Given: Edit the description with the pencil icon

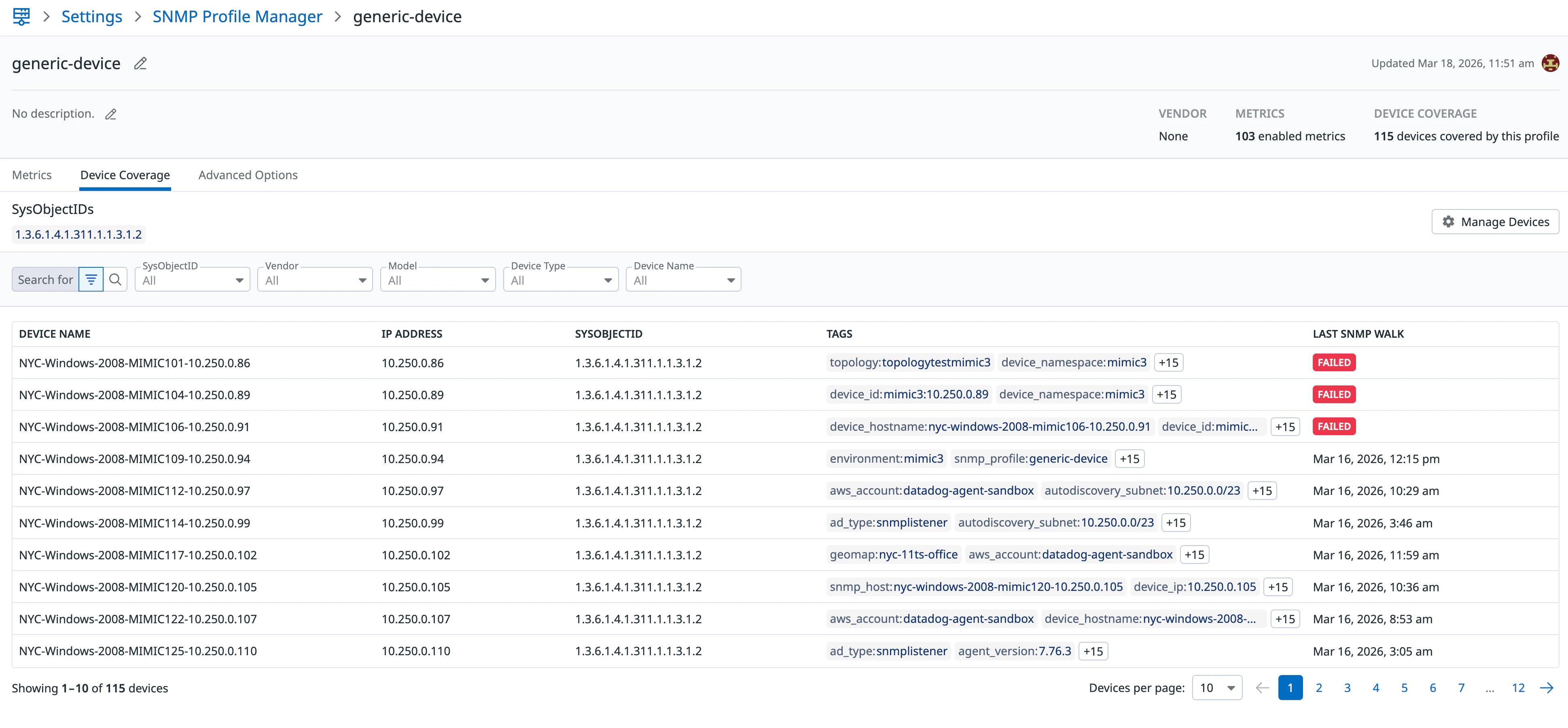Looking at the screenshot, I should [x=111, y=114].
